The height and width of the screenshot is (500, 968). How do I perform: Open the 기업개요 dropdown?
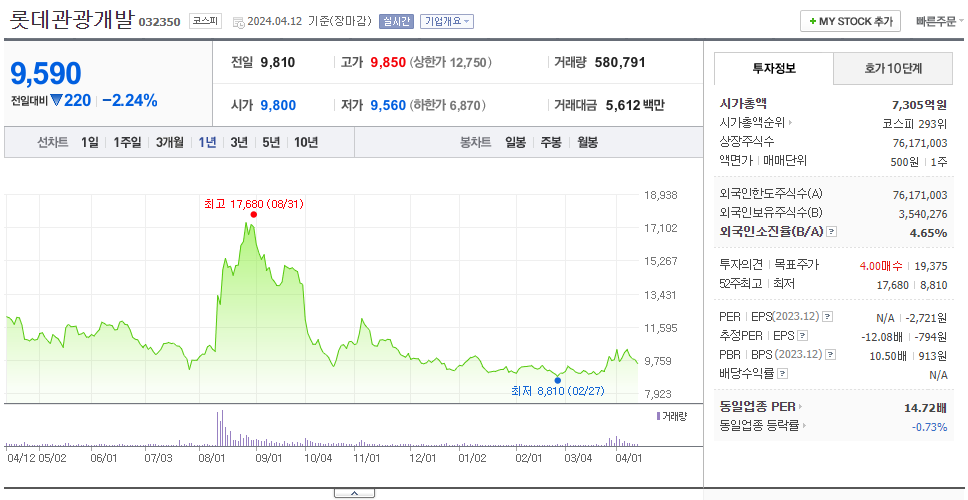coord(446,22)
